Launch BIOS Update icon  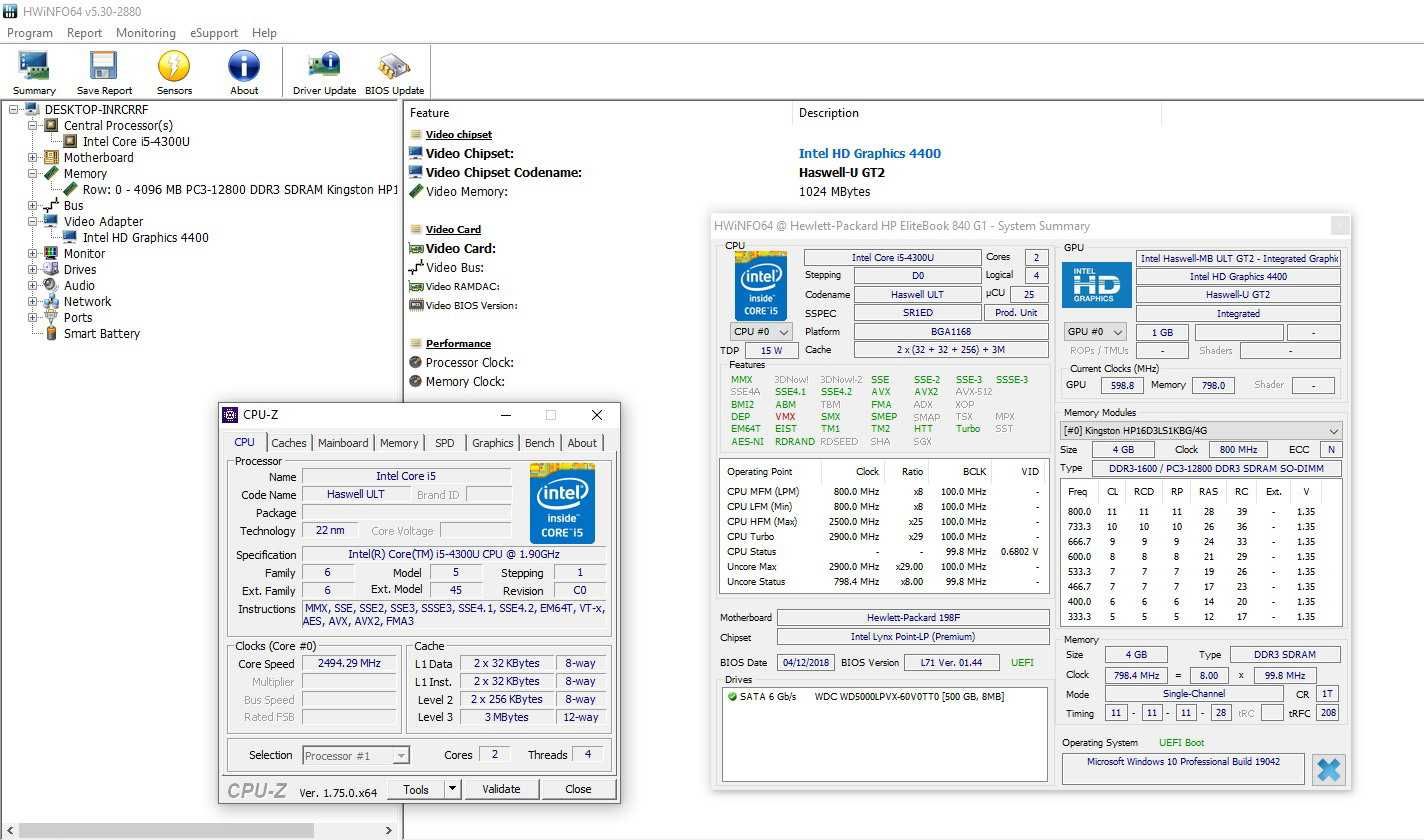tap(394, 66)
